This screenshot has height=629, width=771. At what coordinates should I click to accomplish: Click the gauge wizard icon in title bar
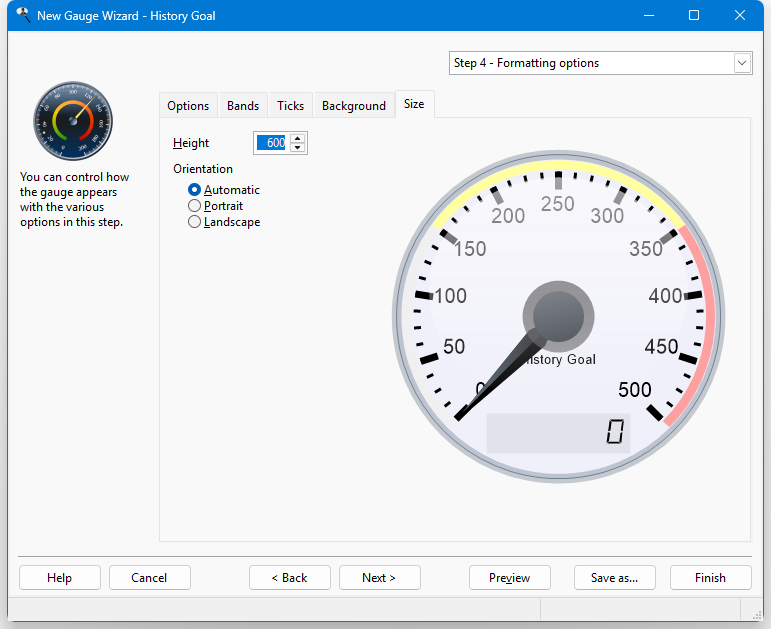[22, 15]
